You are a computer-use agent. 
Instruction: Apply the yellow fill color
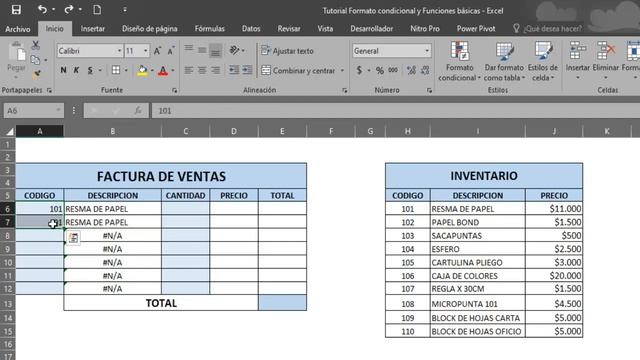click(142, 71)
